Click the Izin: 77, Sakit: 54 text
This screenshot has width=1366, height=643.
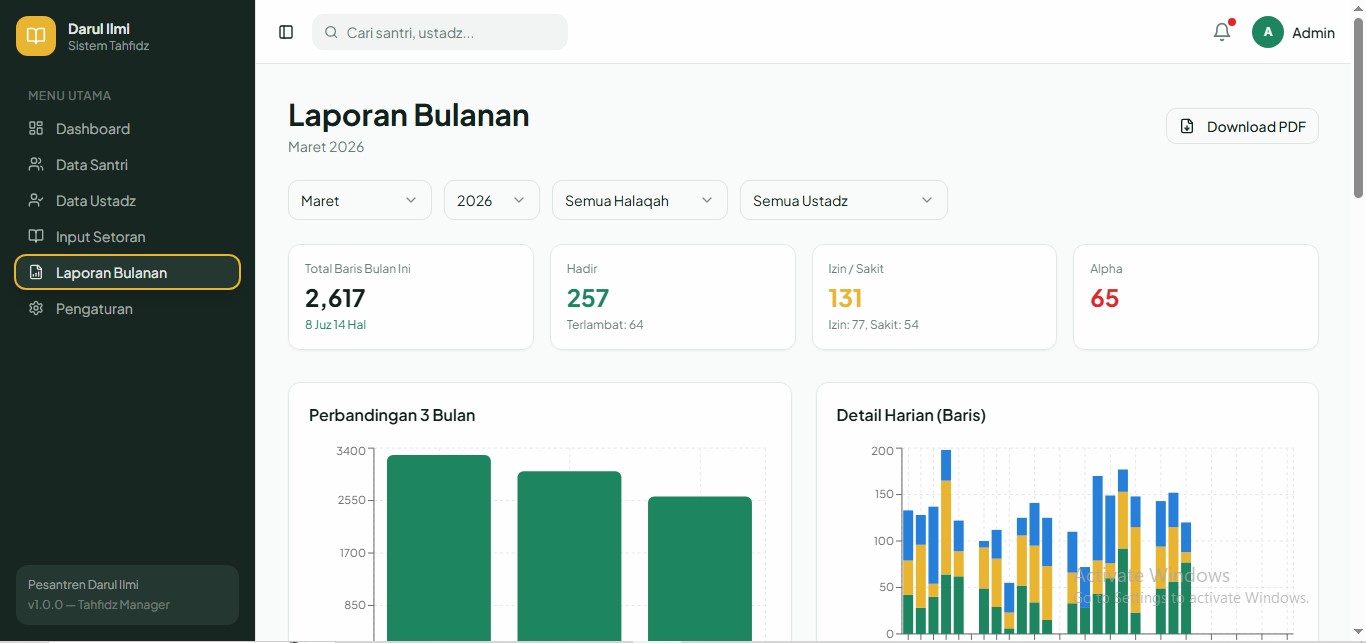(x=874, y=325)
